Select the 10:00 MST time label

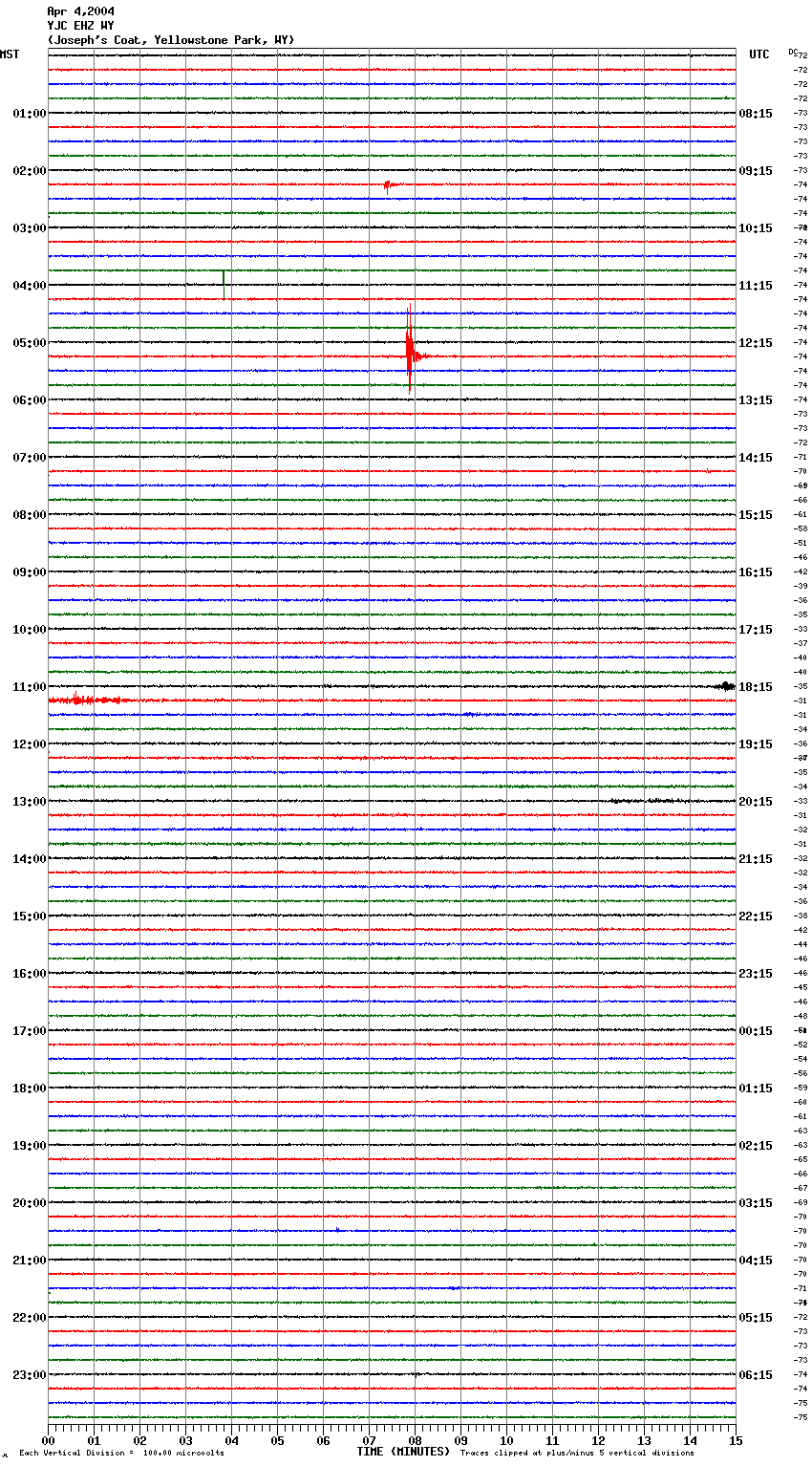tap(30, 630)
